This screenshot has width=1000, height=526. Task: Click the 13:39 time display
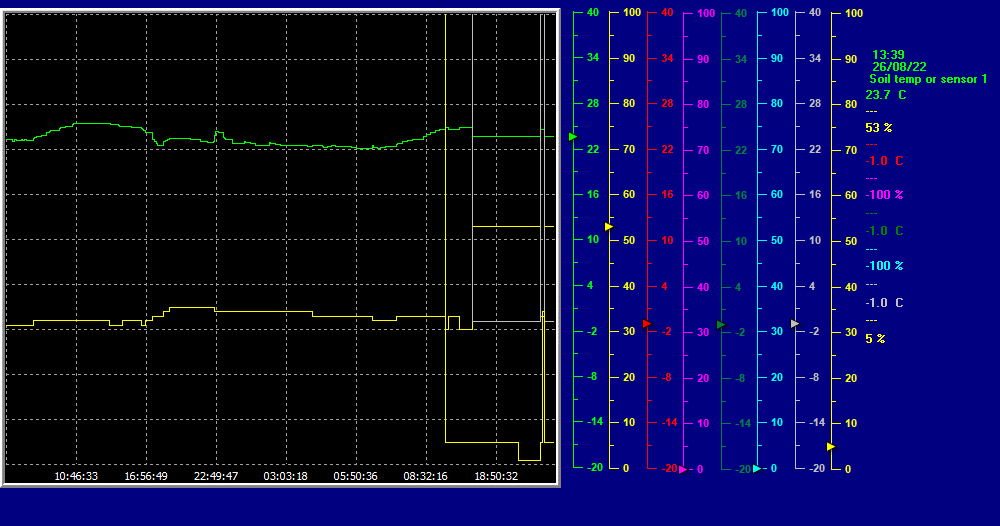888,55
